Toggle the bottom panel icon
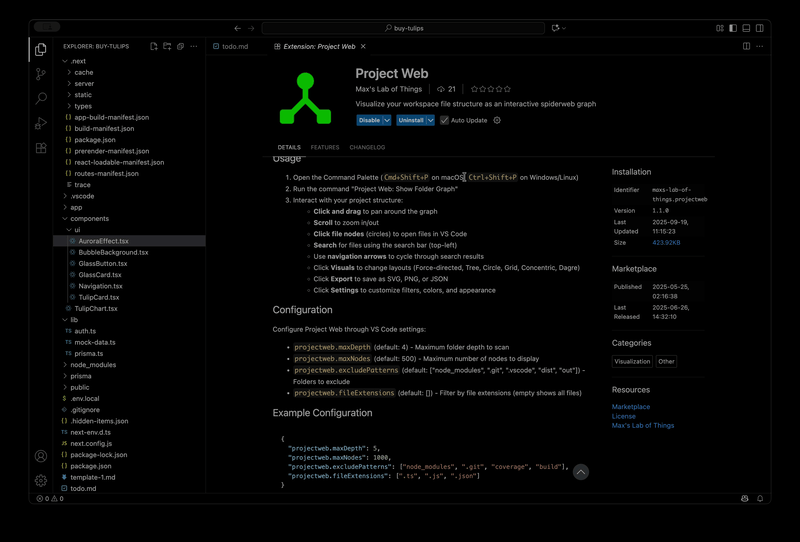This screenshot has height=542, width=800. click(746, 28)
